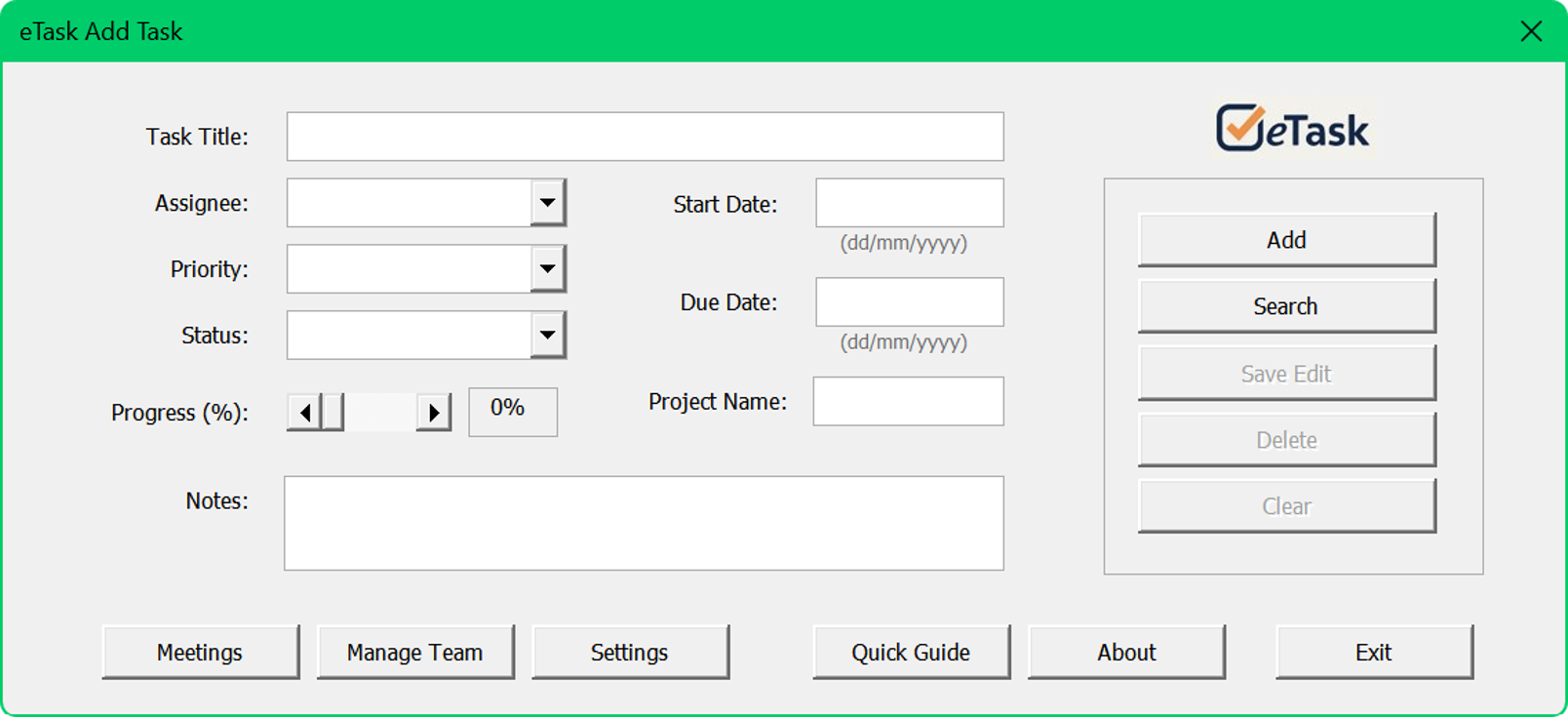This screenshot has height=717, width=1568.
Task: Open the Settings window
Action: tap(630, 652)
